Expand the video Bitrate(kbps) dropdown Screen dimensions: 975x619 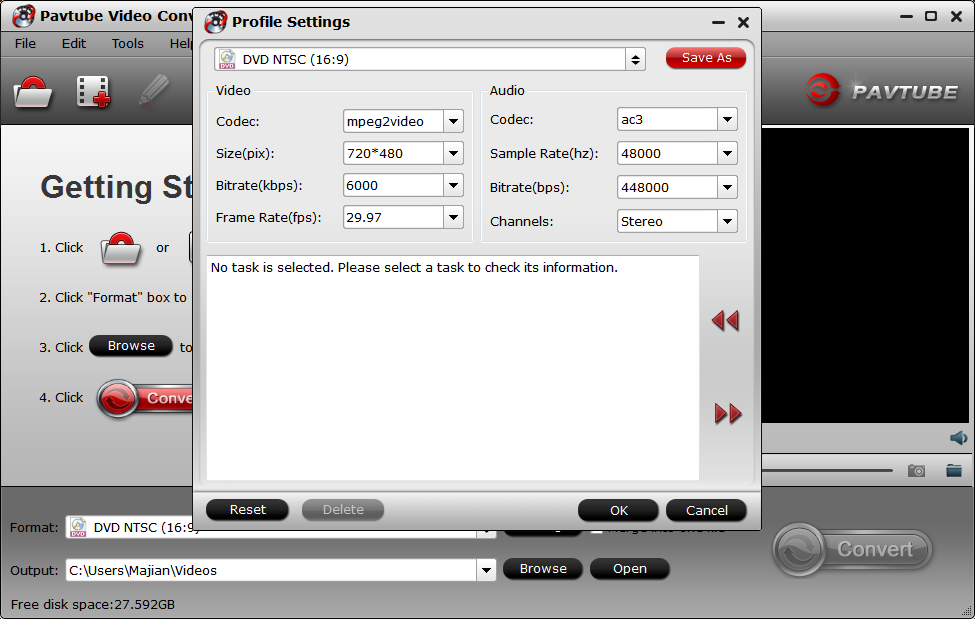click(x=453, y=185)
